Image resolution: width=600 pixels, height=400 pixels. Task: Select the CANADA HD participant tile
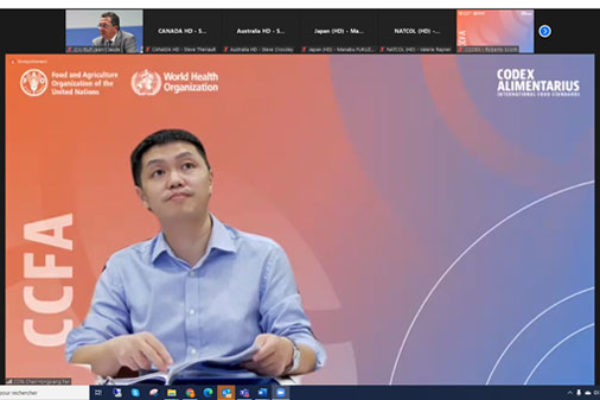182,31
